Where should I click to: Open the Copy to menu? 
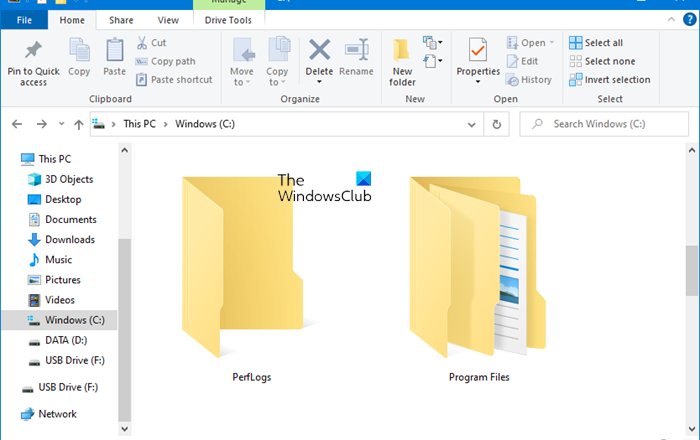pos(277,62)
